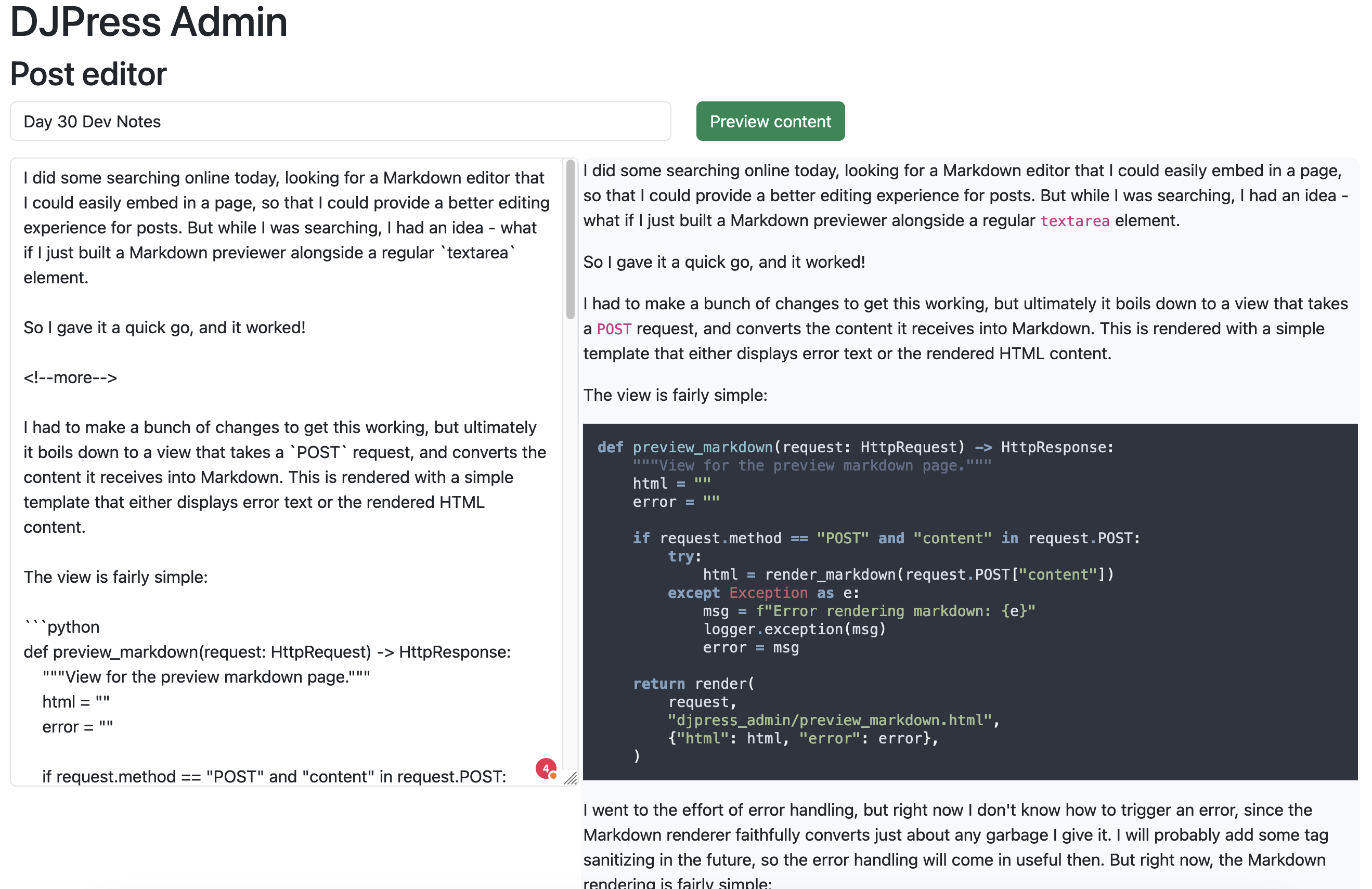
Task: Click the def preview_markdown line in code block
Action: coord(856,448)
